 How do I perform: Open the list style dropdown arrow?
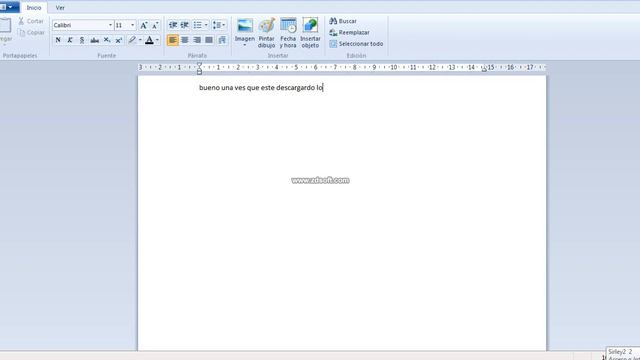coord(206,25)
